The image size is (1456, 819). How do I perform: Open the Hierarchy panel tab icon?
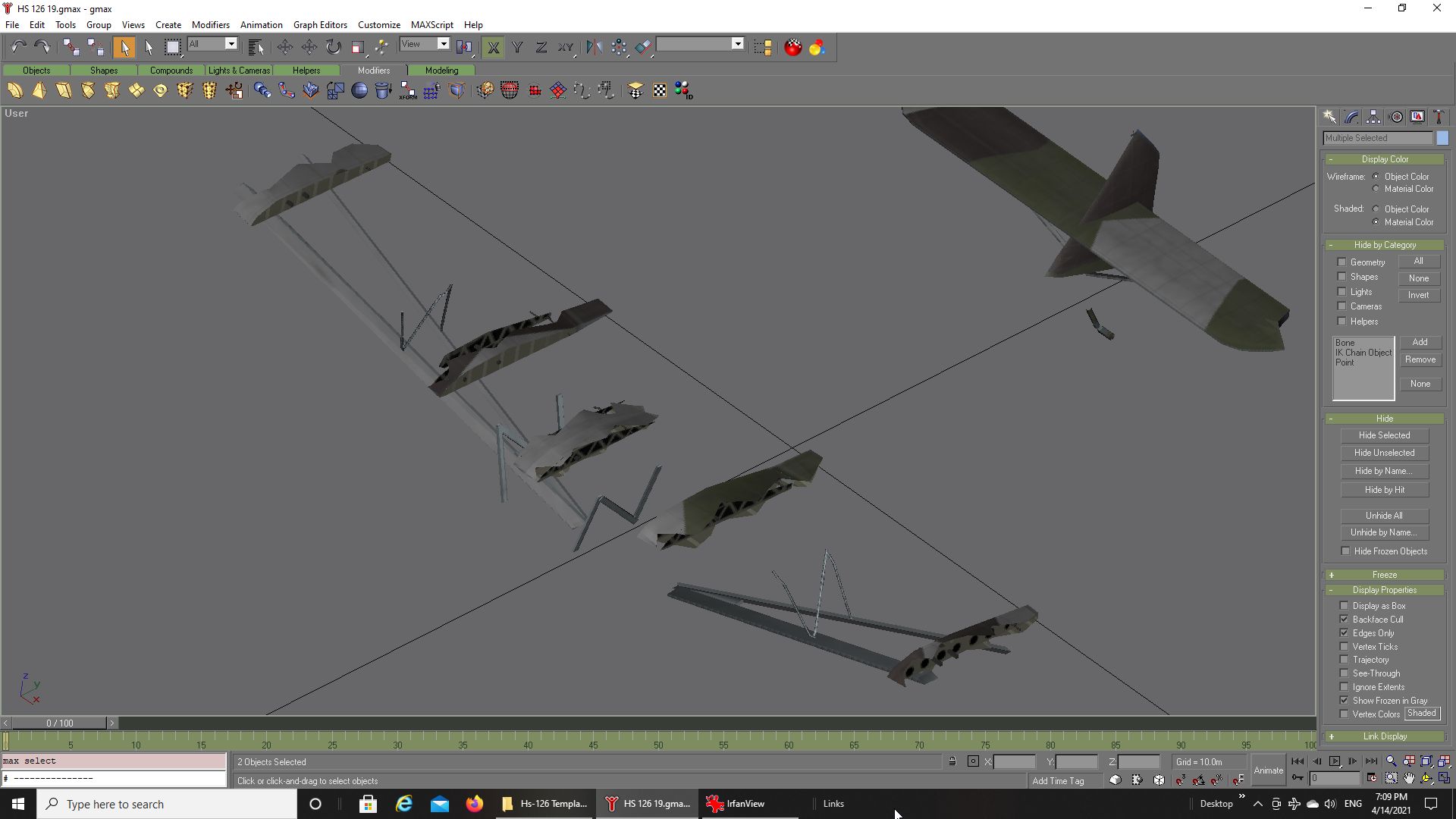click(1373, 117)
